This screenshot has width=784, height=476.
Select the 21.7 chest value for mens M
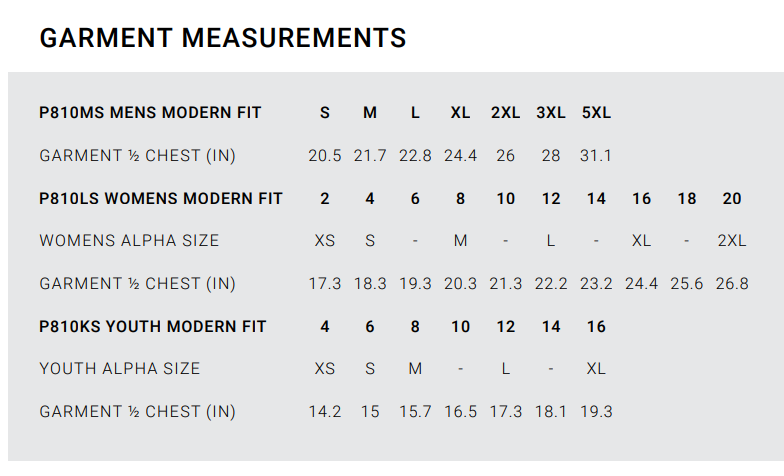pos(370,156)
